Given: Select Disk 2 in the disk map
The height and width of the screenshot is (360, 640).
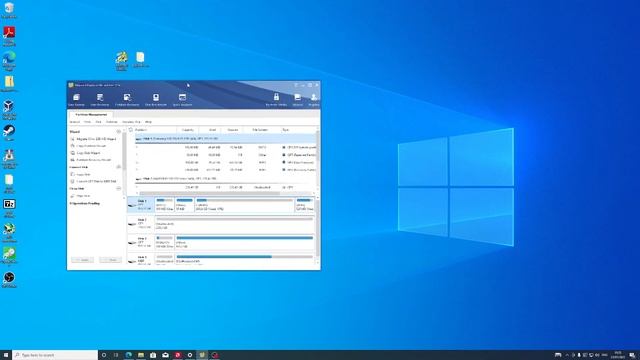Looking at the screenshot, I should click(x=141, y=223).
